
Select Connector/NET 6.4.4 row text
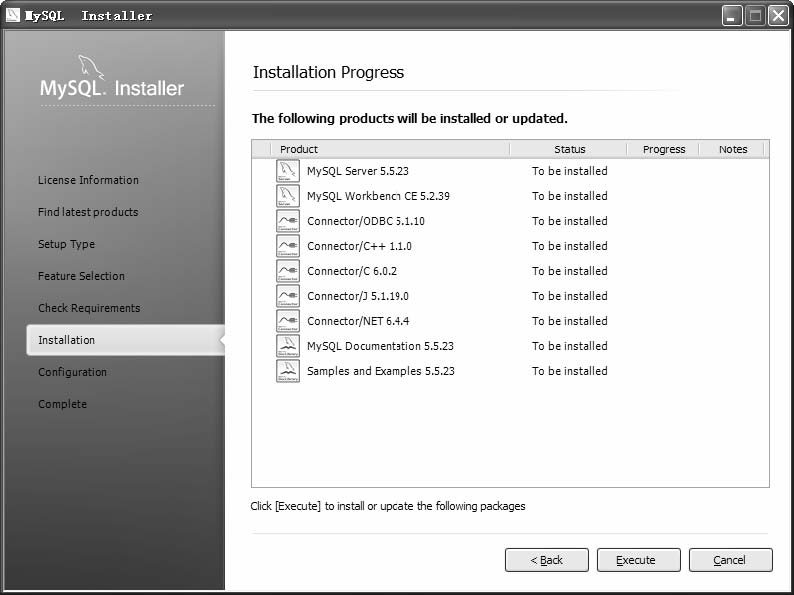point(358,321)
